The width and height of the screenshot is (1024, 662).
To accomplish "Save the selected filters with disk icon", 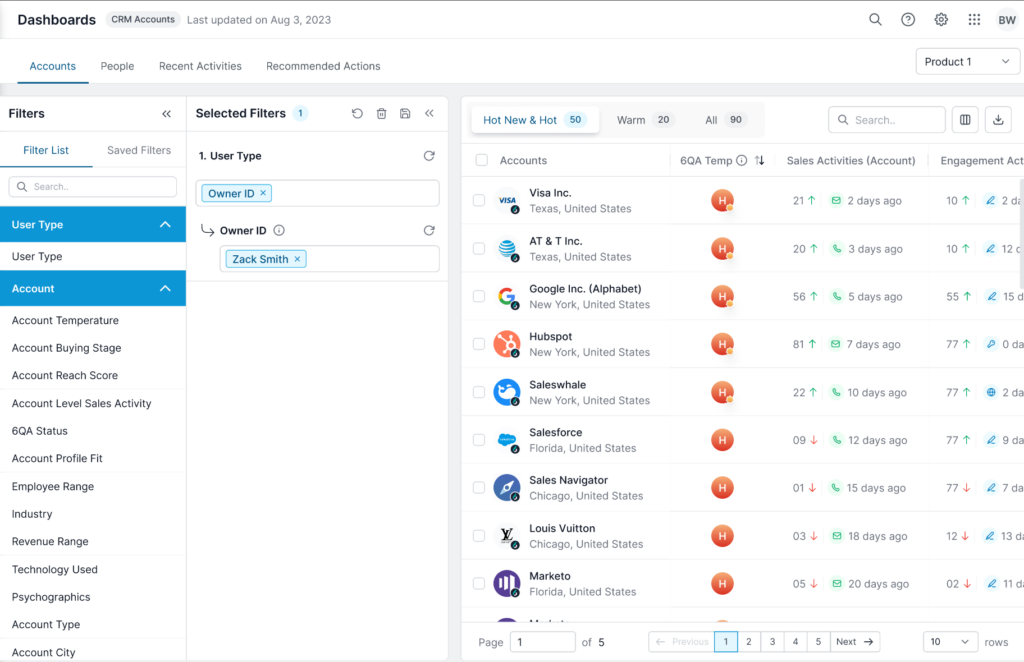I will click(405, 114).
